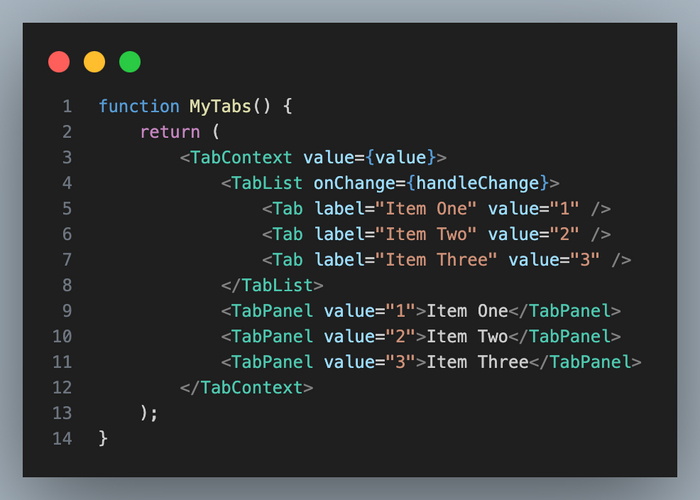Click the Item Three text inside TabPanel
This screenshot has width=700, height=500.
(477, 362)
